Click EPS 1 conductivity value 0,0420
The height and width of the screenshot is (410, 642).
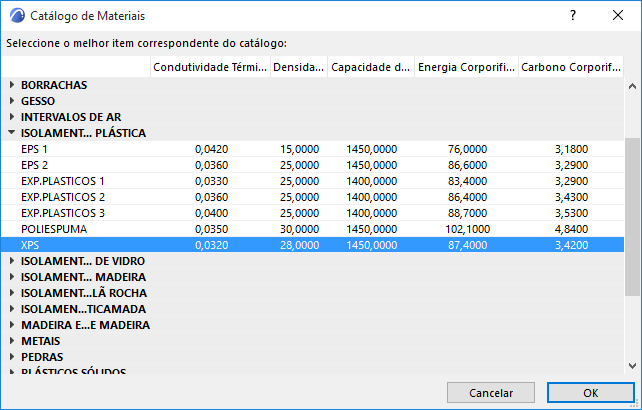211,149
